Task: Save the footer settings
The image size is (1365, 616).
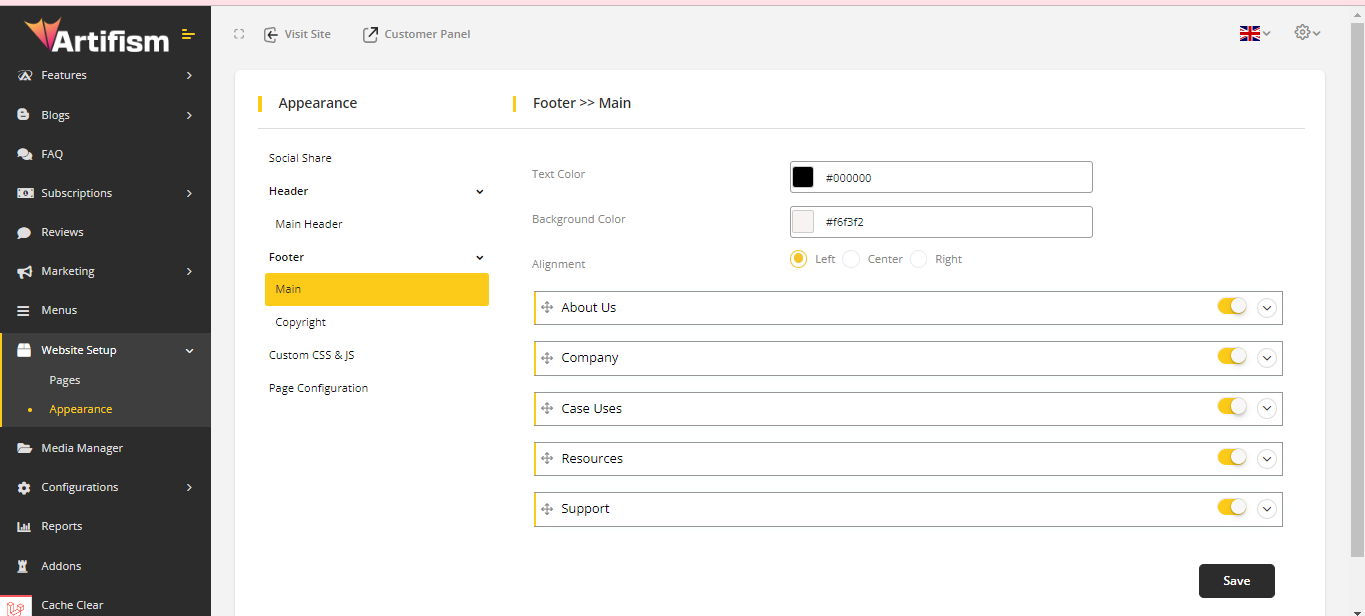Action: [1236, 581]
